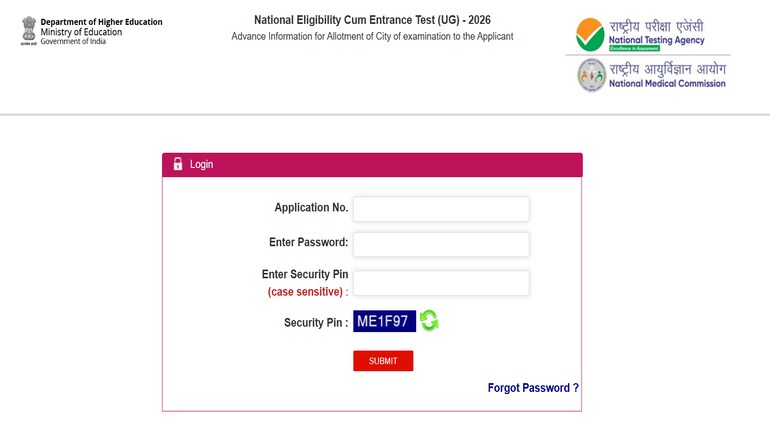Focus the Application No. text field
Screen dimensions: 770x431
pos(441,209)
